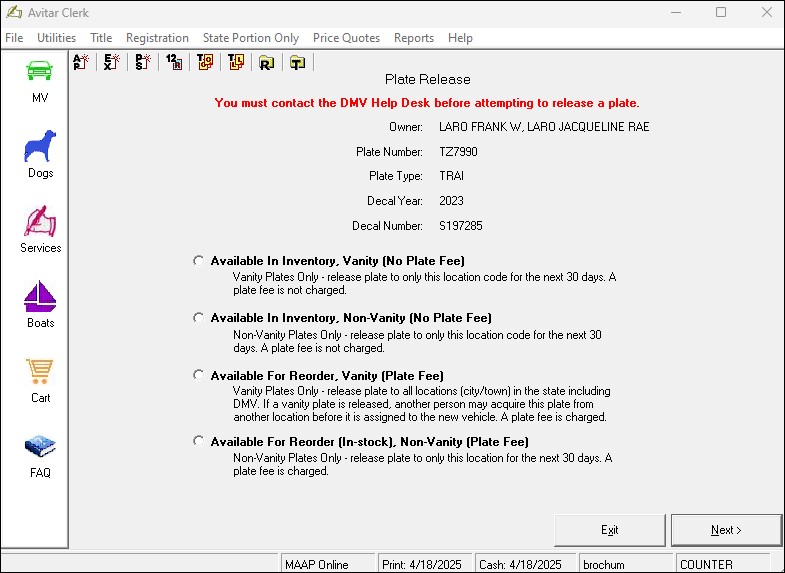Click the Exit button
The image size is (785, 573).
click(x=609, y=530)
